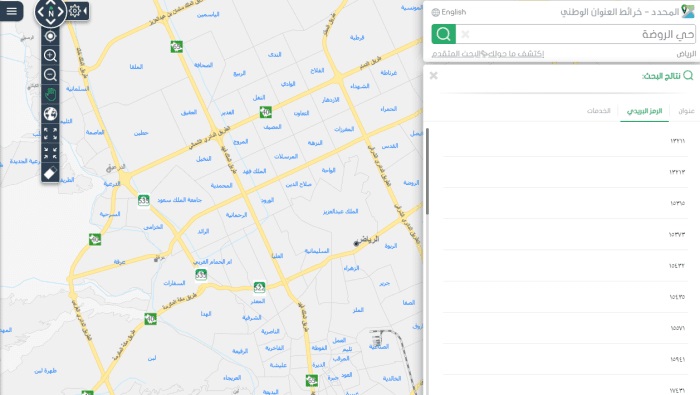700x395 pixels.
Task: Click the العليا district label on map
Action: click(277, 256)
